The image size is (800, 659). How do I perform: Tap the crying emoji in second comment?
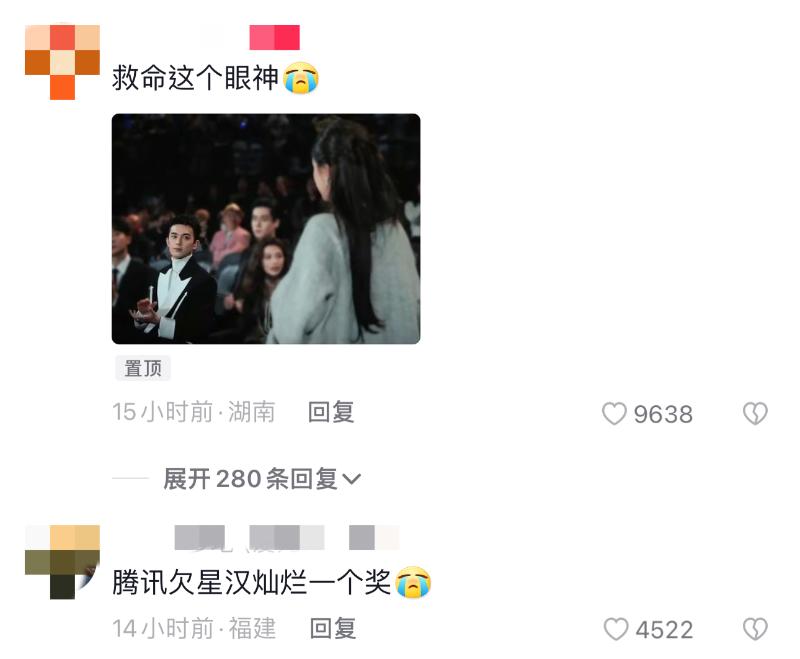click(413, 581)
